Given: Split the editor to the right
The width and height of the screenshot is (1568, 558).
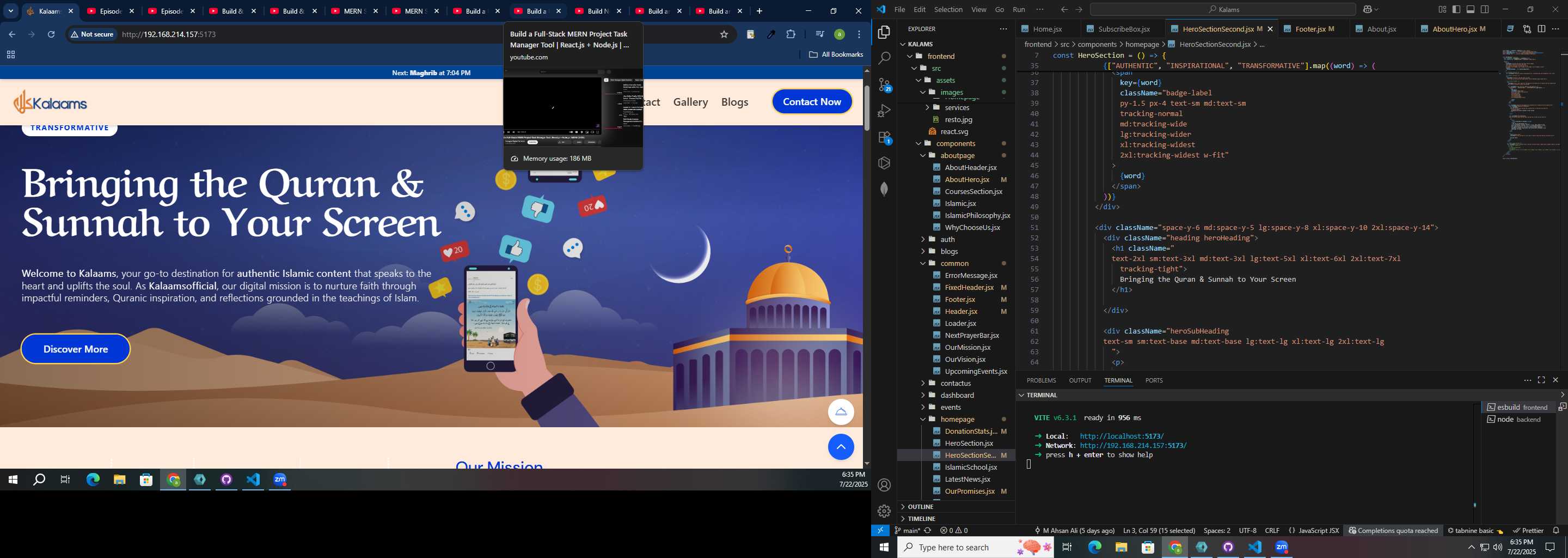Looking at the screenshot, I should click(1541, 29).
